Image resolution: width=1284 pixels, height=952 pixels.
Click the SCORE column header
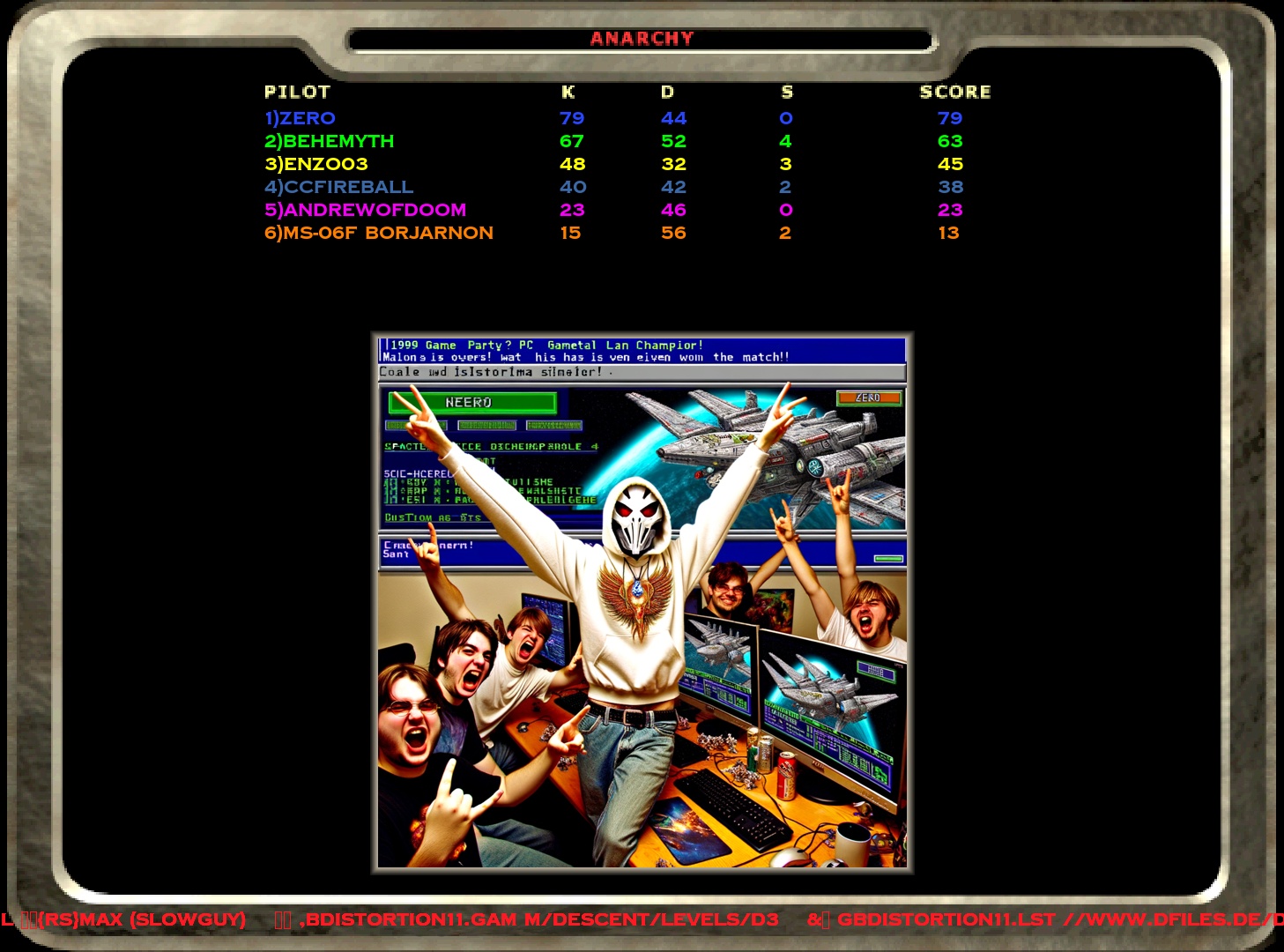(954, 92)
